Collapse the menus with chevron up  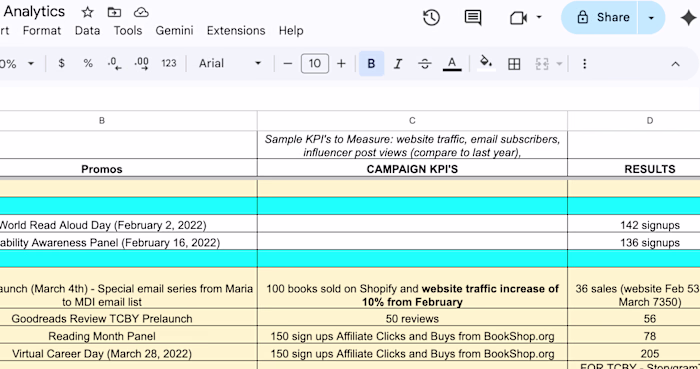click(675, 64)
